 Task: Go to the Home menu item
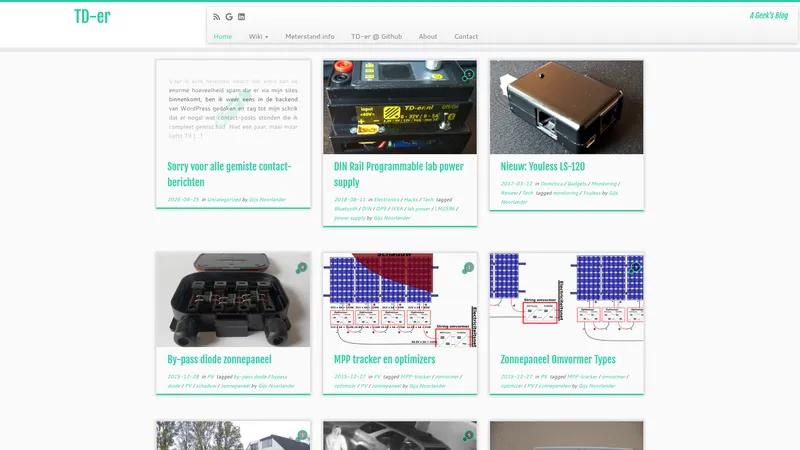222,36
